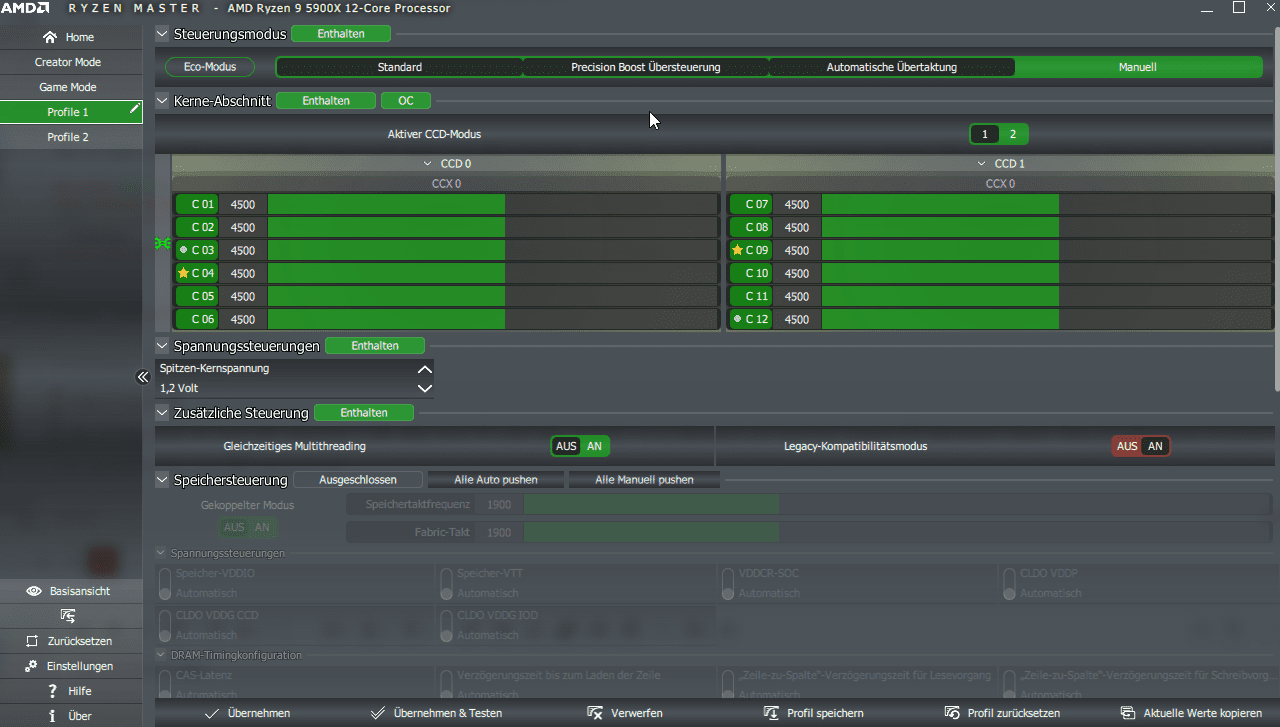Image resolution: width=1280 pixels, height=727 pixels.
Task: Click the dot marker on core C 12
Action: (x=737, y=319)
